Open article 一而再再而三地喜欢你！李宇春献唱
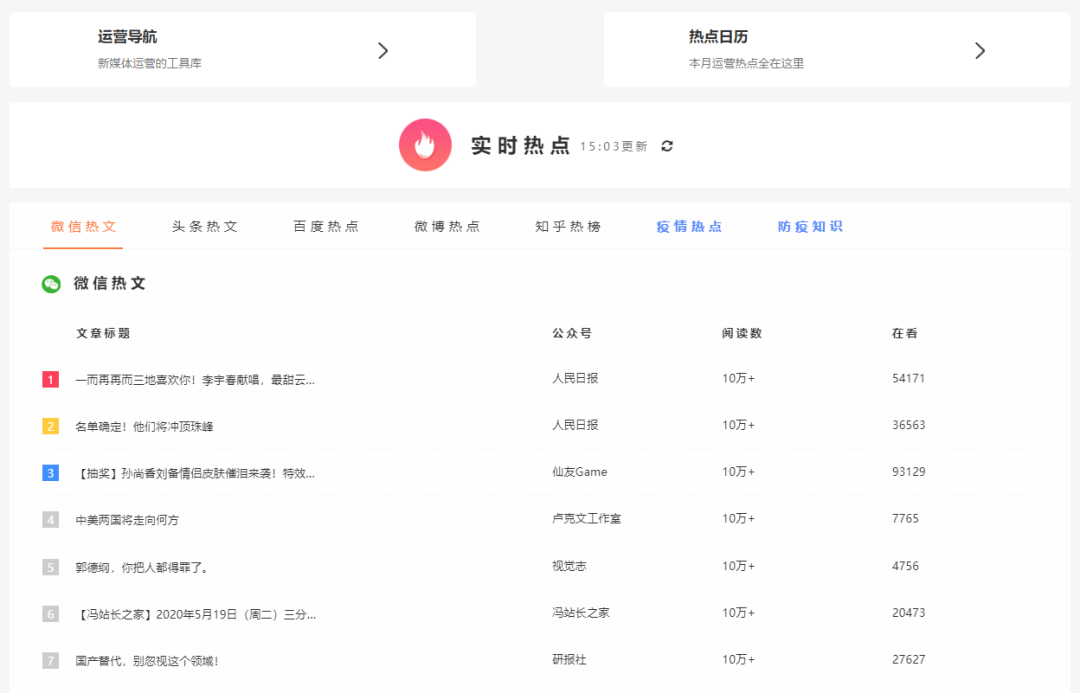Screen dimensions: 1080x693 [195, 380]
